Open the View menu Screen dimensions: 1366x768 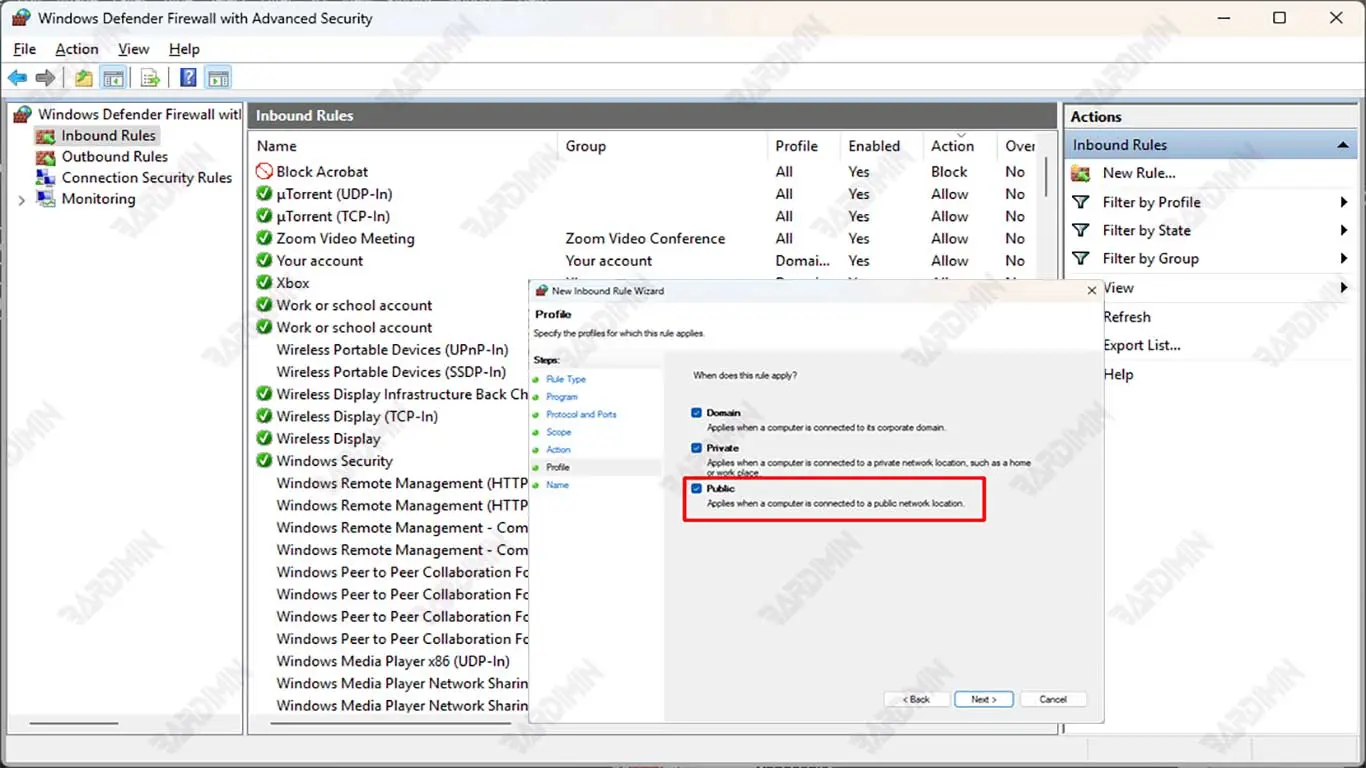click(x=133, y=49)
